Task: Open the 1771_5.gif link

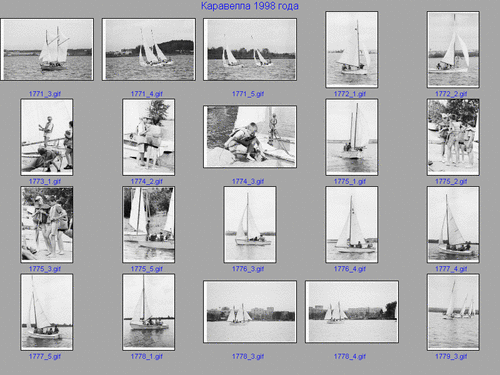Action: coord(248,94)
